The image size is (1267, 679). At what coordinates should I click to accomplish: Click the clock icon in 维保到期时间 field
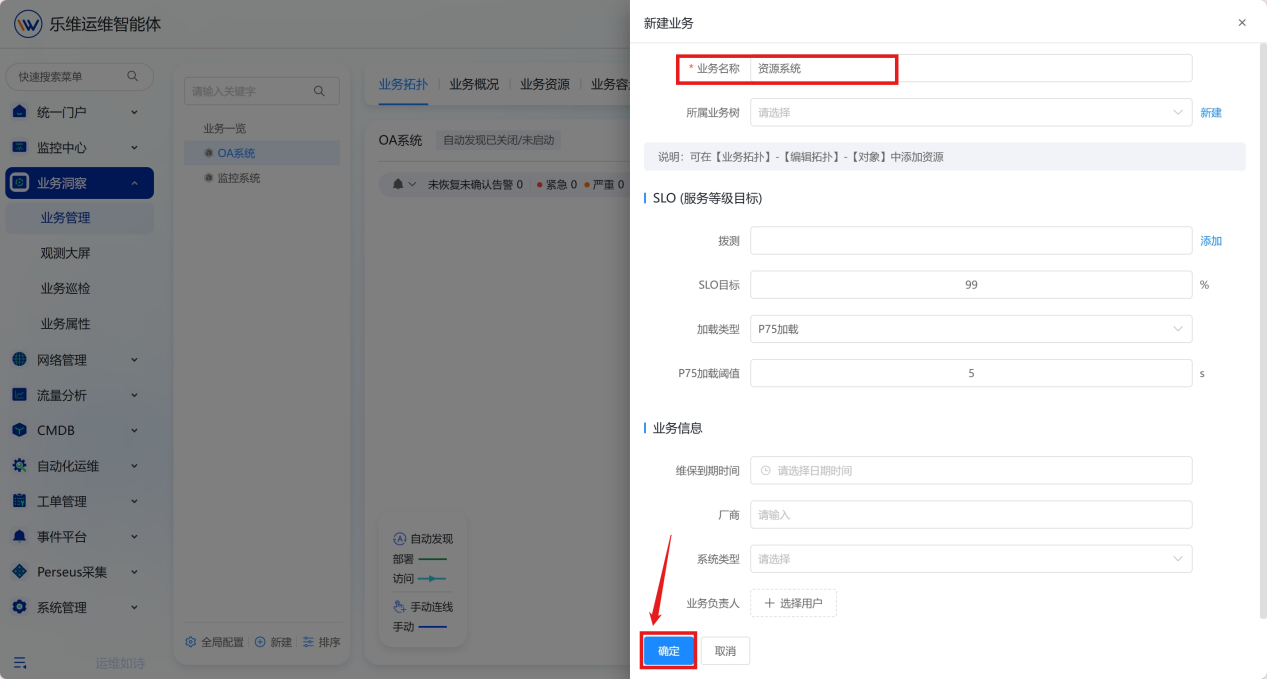pos(766,470)
